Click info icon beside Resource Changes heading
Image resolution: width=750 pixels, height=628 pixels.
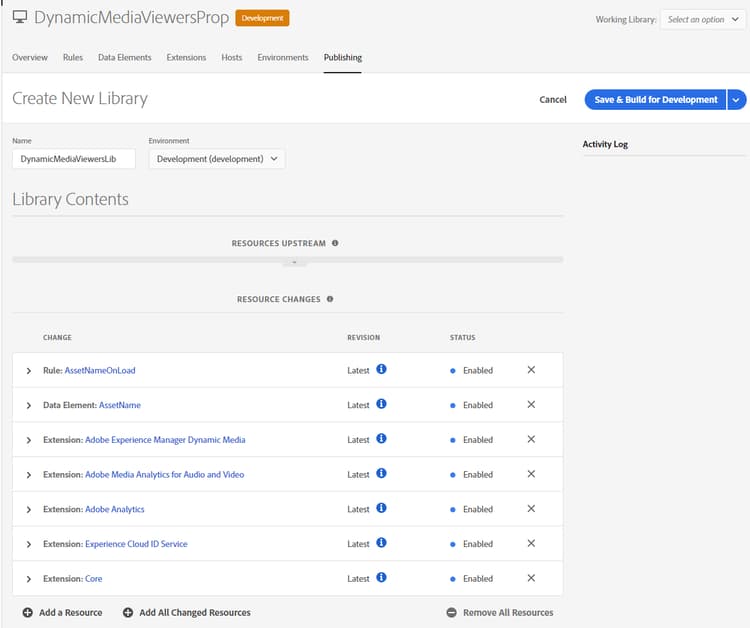point(330,299)
